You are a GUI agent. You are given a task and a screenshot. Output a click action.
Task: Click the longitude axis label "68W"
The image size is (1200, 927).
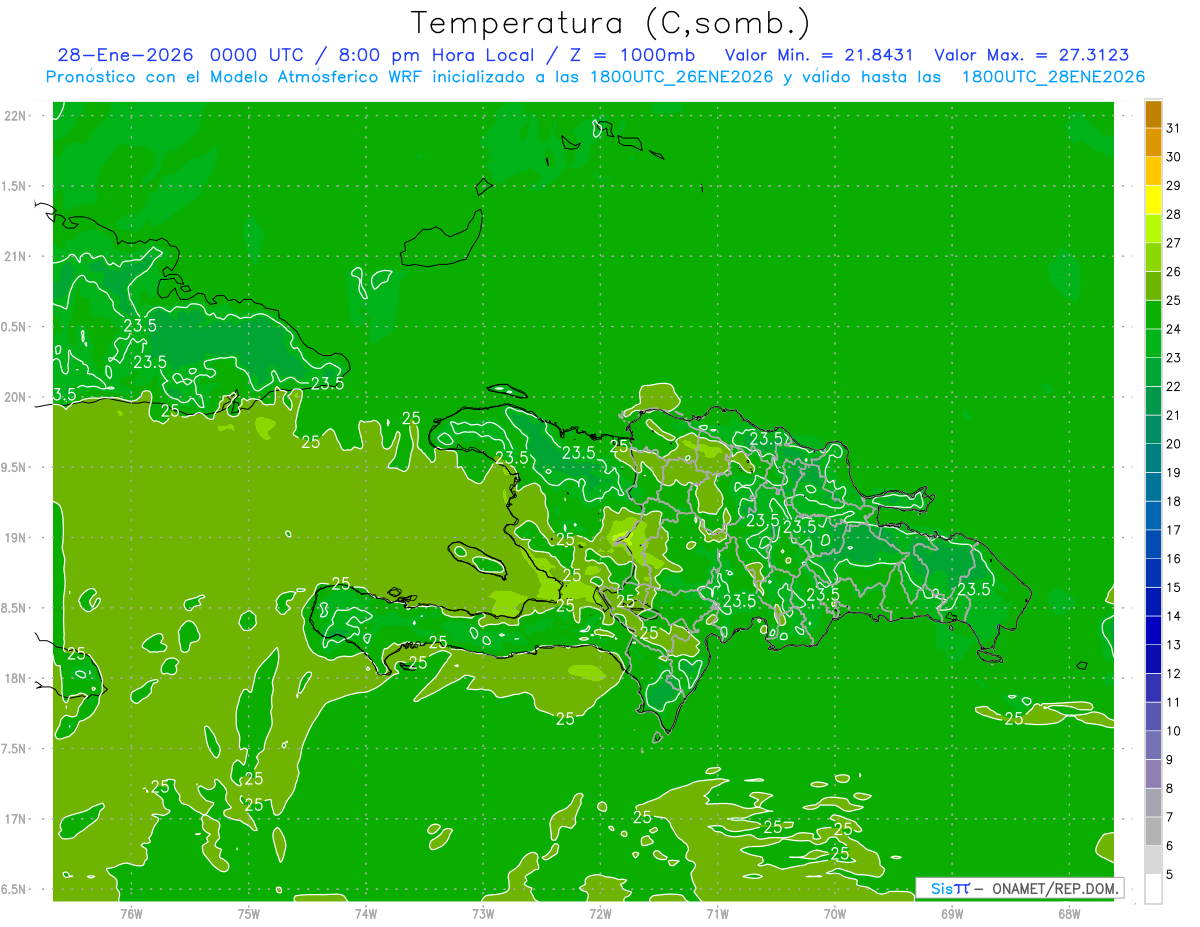[1069, 913]
